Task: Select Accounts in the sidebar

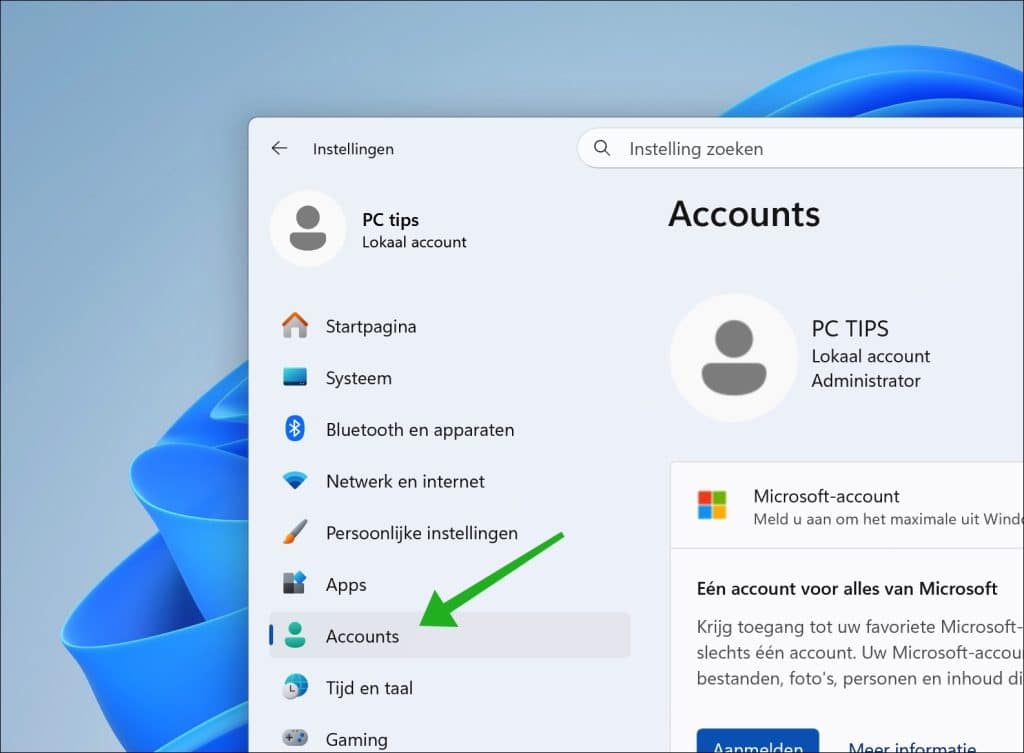Action: point(449,635)
